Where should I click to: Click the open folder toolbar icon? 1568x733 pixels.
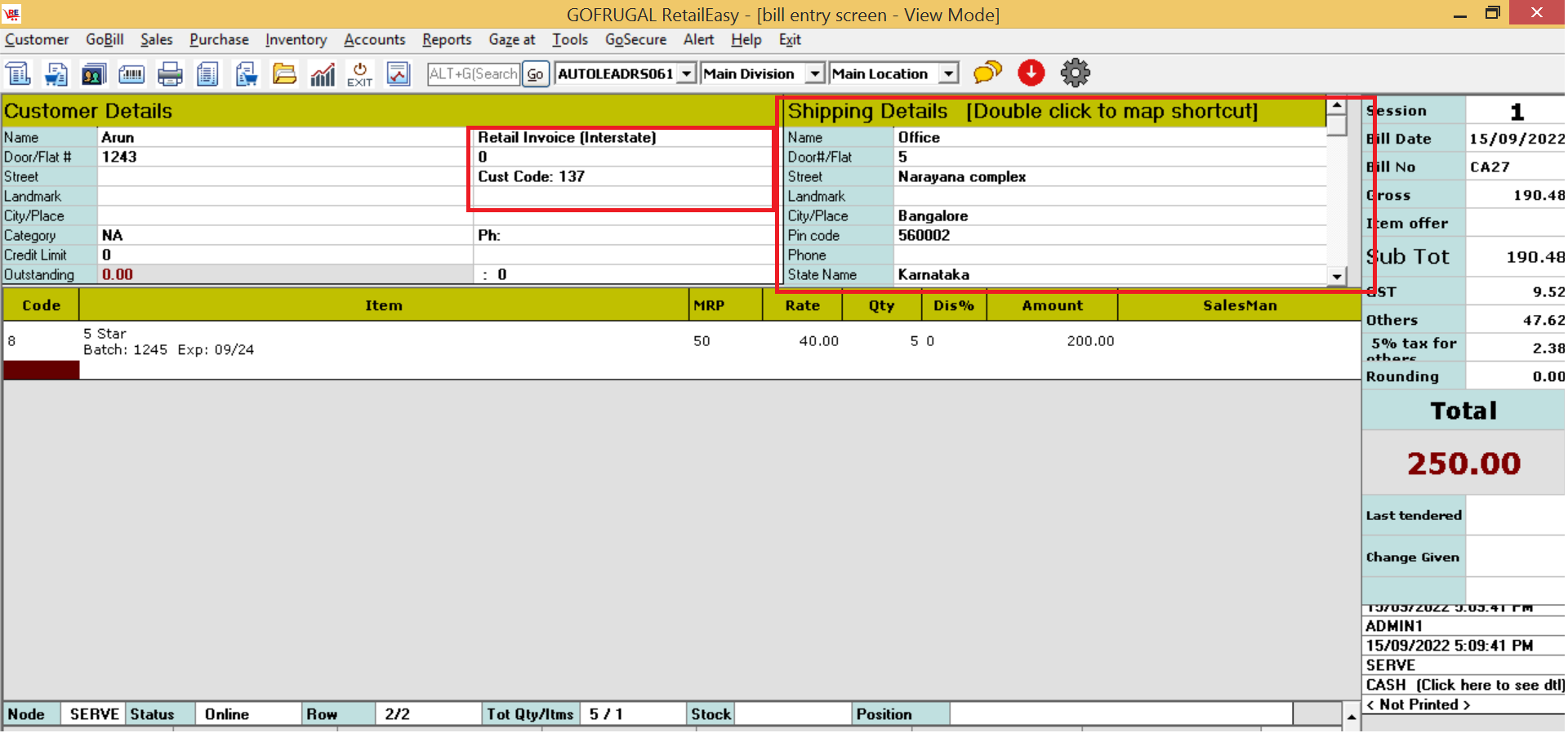tap(284, 73)
